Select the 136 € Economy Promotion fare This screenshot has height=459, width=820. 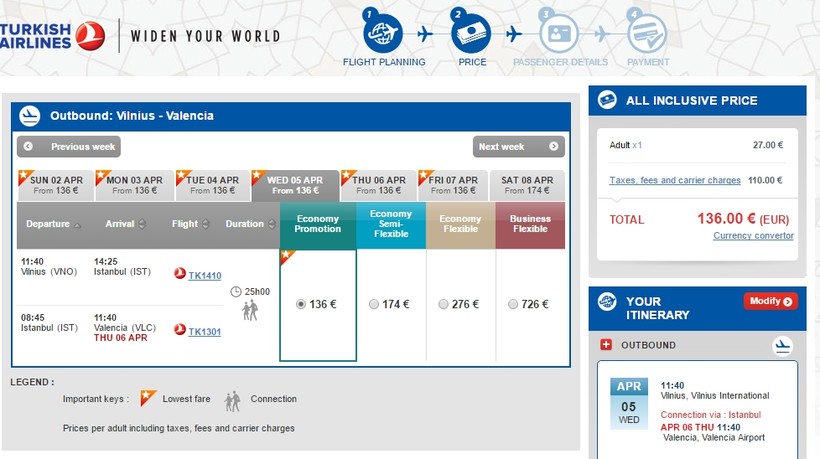[x=302, y=304]
